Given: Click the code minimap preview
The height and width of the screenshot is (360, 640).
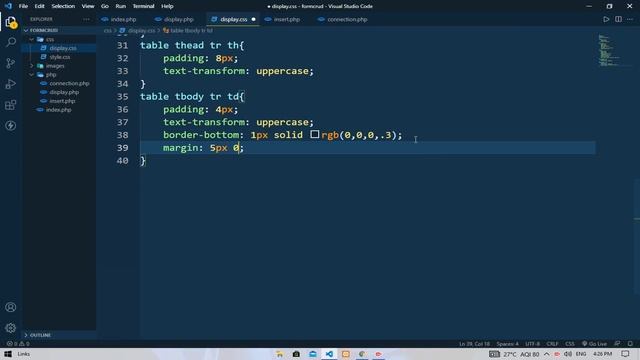Looking at the screenshot, I should tap(609, 51).
